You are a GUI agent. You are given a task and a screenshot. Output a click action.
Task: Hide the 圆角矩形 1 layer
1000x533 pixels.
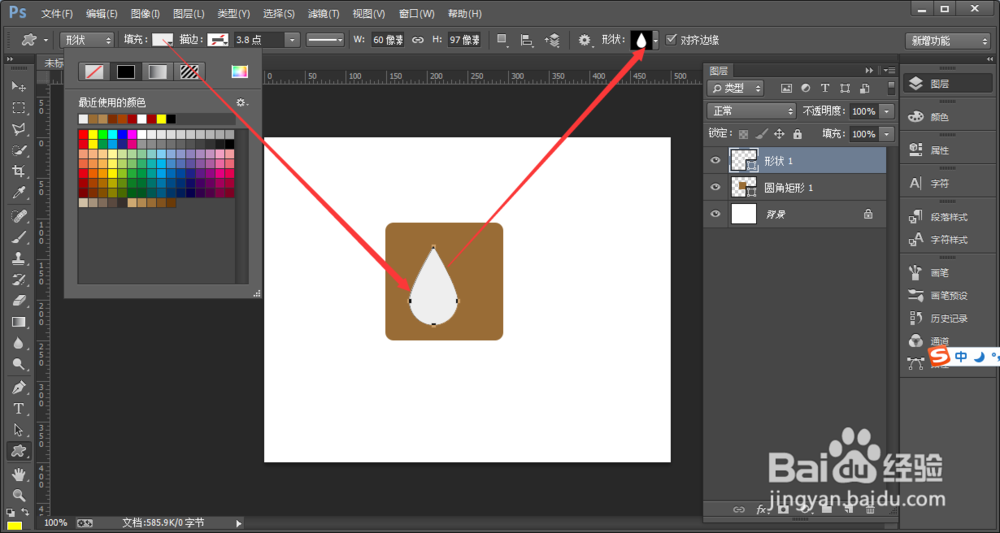[x=715, y=187]
